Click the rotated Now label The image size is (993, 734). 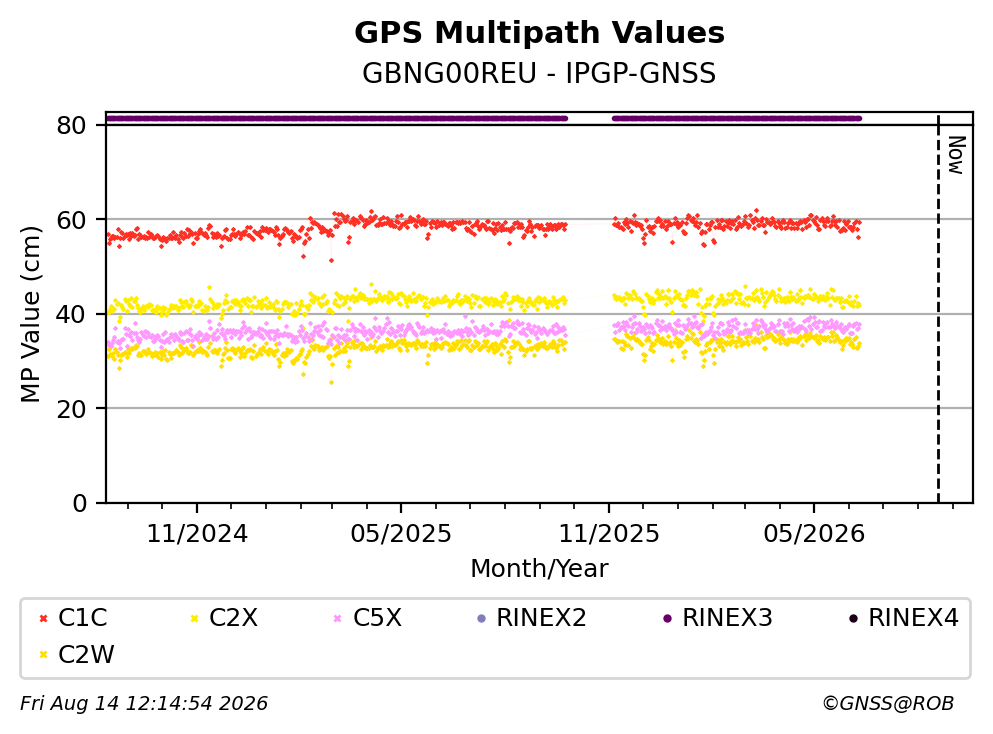tap(956, 155)
